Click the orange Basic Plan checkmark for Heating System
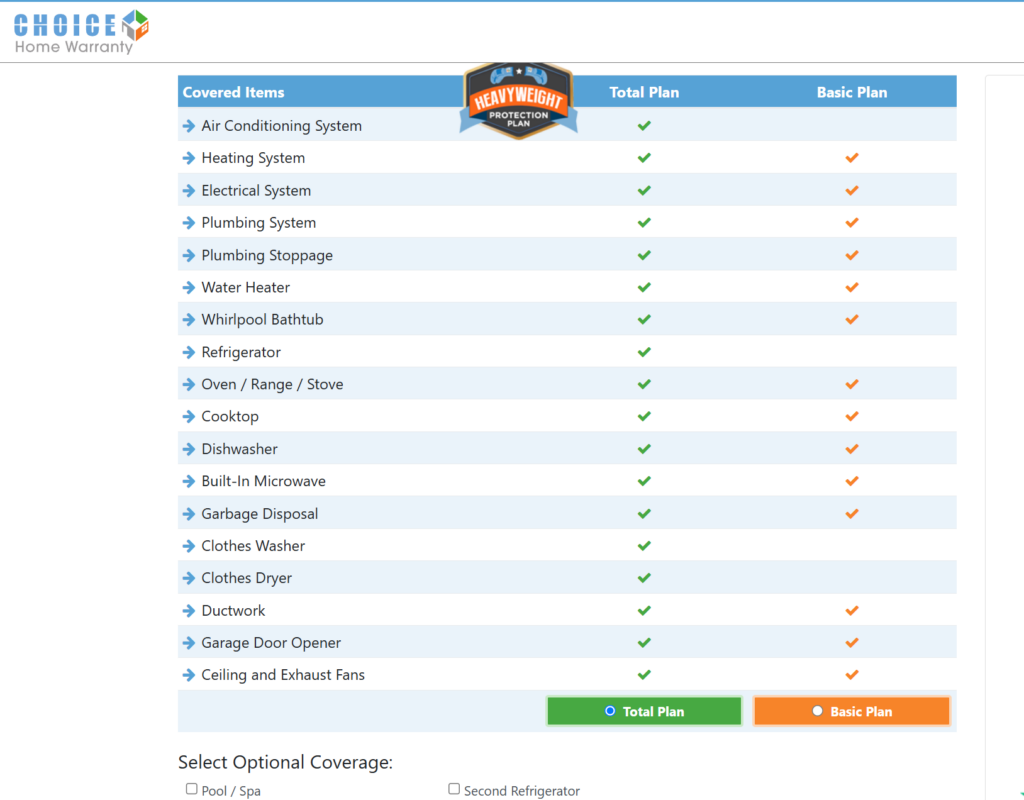Image resolution: width=1024 pixels, height=800 pixels. pos(852,158)
